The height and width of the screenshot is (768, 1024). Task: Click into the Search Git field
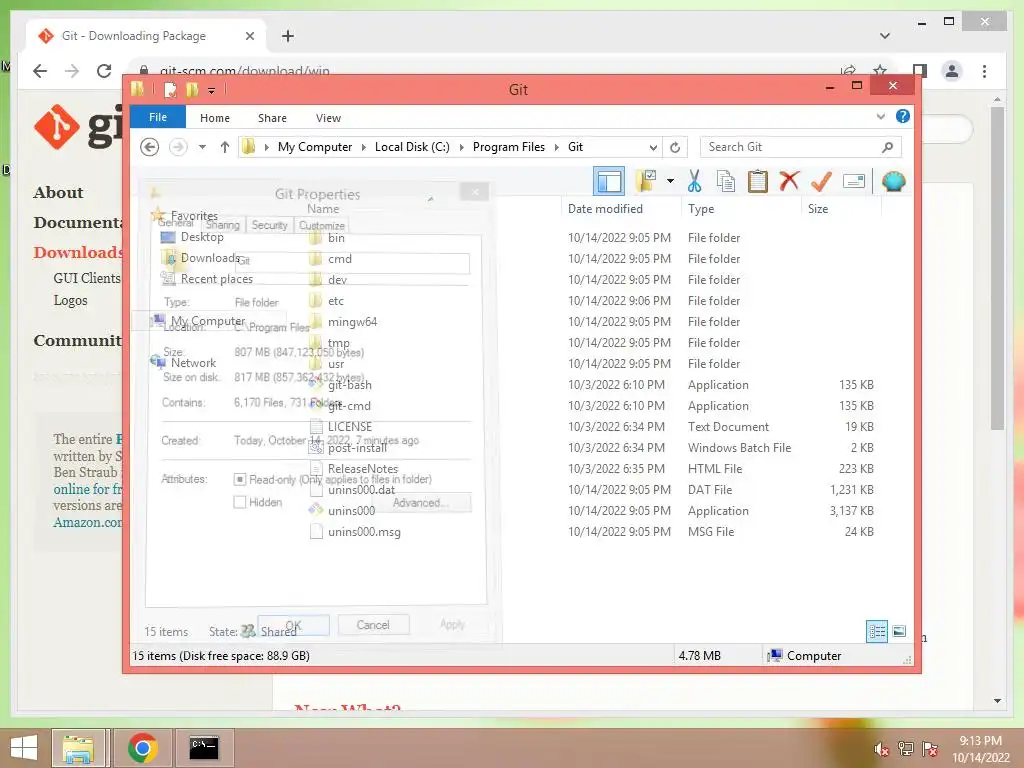pyautogui.click(x=791, y=147)
